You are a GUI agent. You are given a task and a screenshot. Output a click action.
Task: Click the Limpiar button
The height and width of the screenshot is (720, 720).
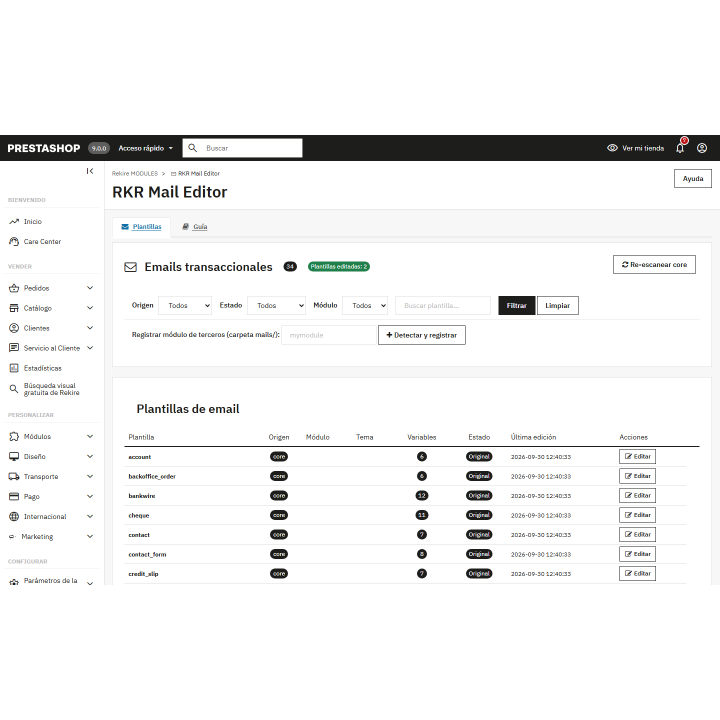[x=557, y=305]
